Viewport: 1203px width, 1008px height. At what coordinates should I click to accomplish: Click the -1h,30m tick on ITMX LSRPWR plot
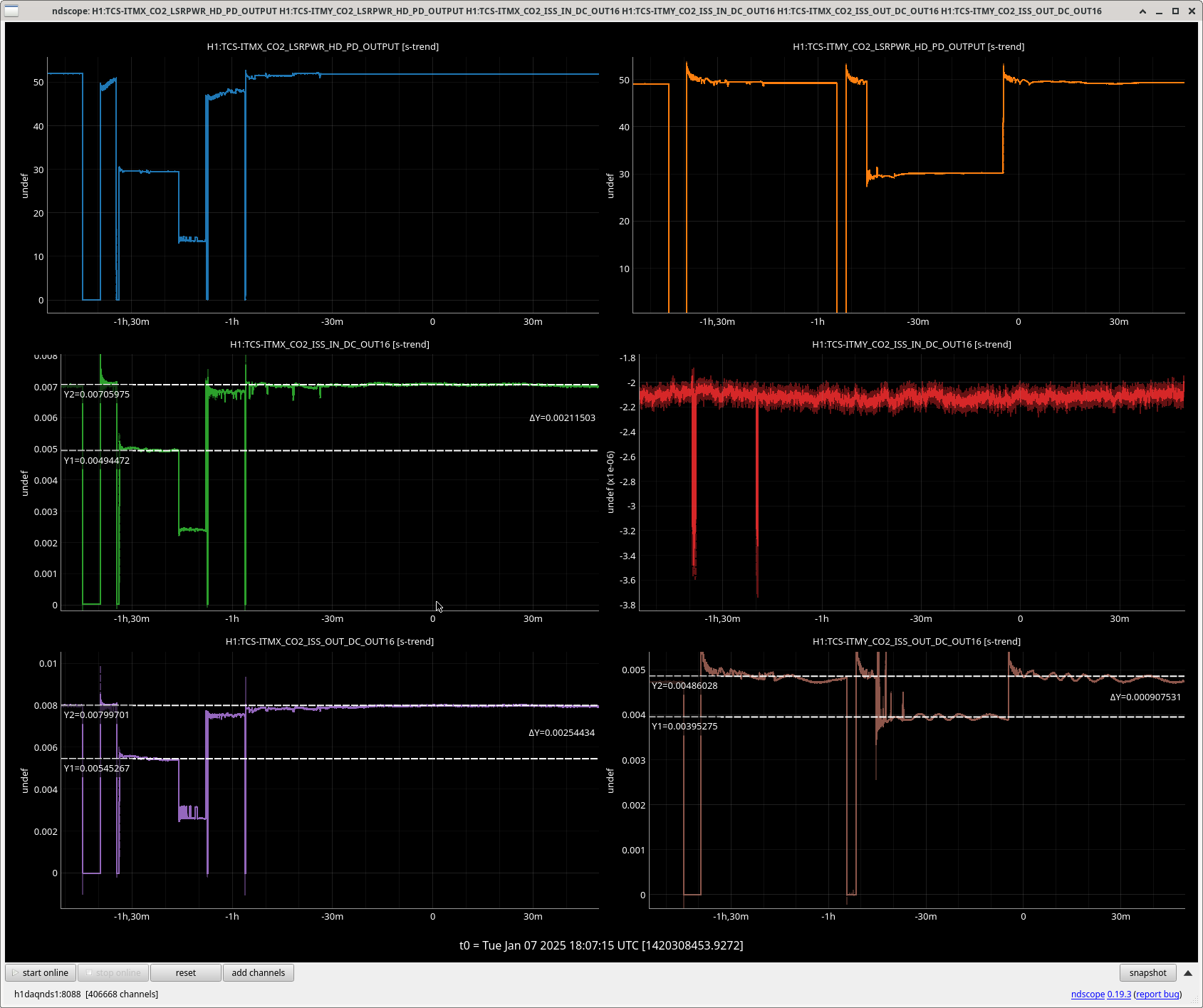131,321
